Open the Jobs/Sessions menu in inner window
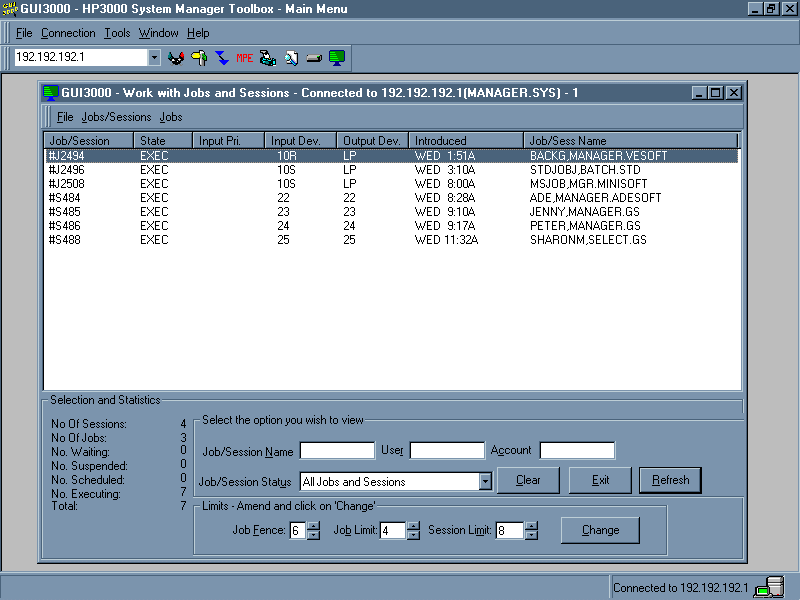800x600 pixels. tap(116, 117)
